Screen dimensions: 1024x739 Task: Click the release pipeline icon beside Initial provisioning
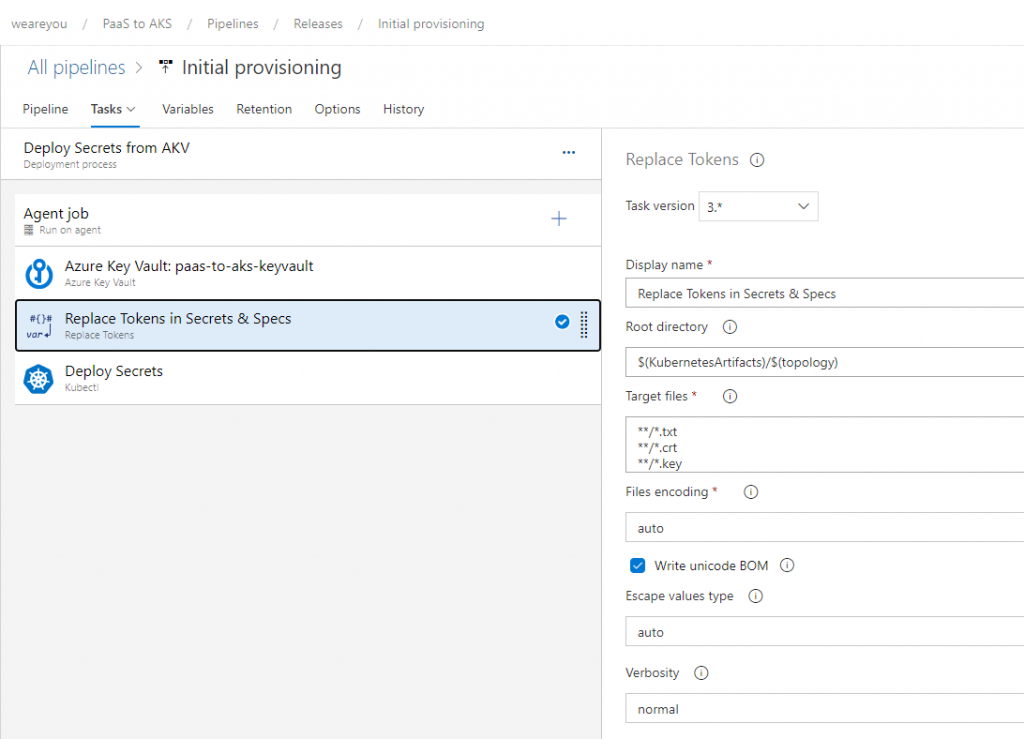tap(166, 67)
